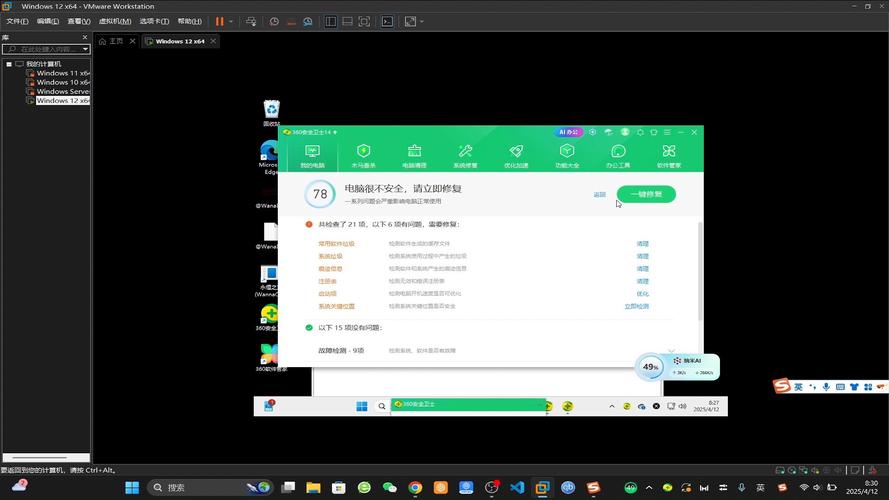The image size is (889, 500).
Task: Click the VMware snapshot clock icon
Action: click(275, 21)
